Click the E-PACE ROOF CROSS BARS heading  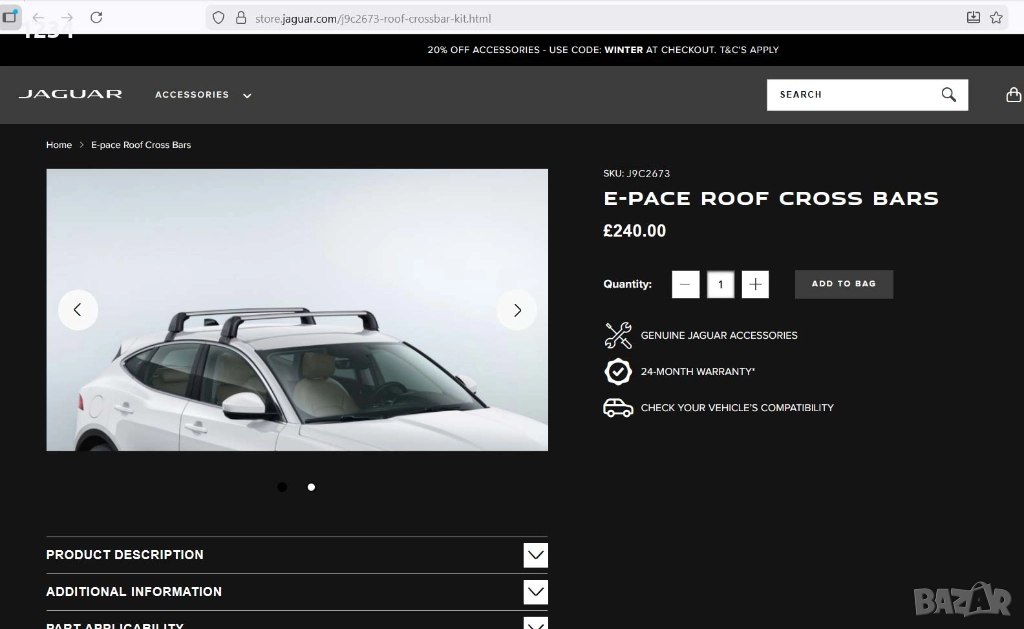pos(771,199)
